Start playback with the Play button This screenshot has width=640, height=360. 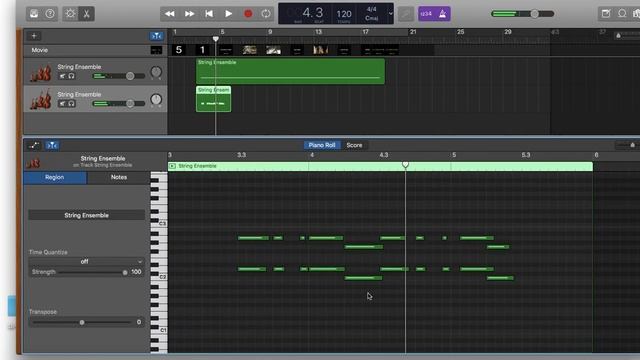click(229, 13)
